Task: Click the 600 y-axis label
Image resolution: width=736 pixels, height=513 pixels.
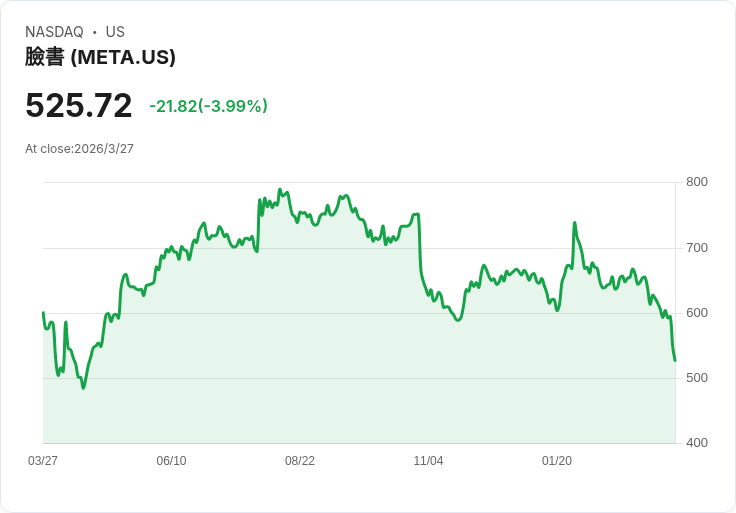Action: point(697,313)
